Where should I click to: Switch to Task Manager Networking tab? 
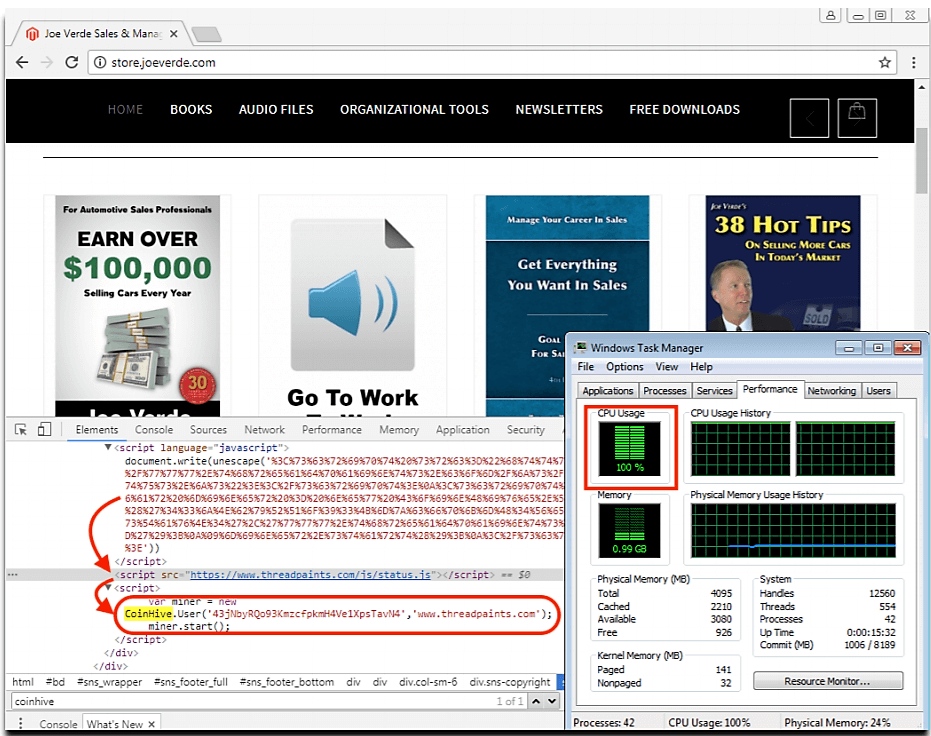[832, 391]
